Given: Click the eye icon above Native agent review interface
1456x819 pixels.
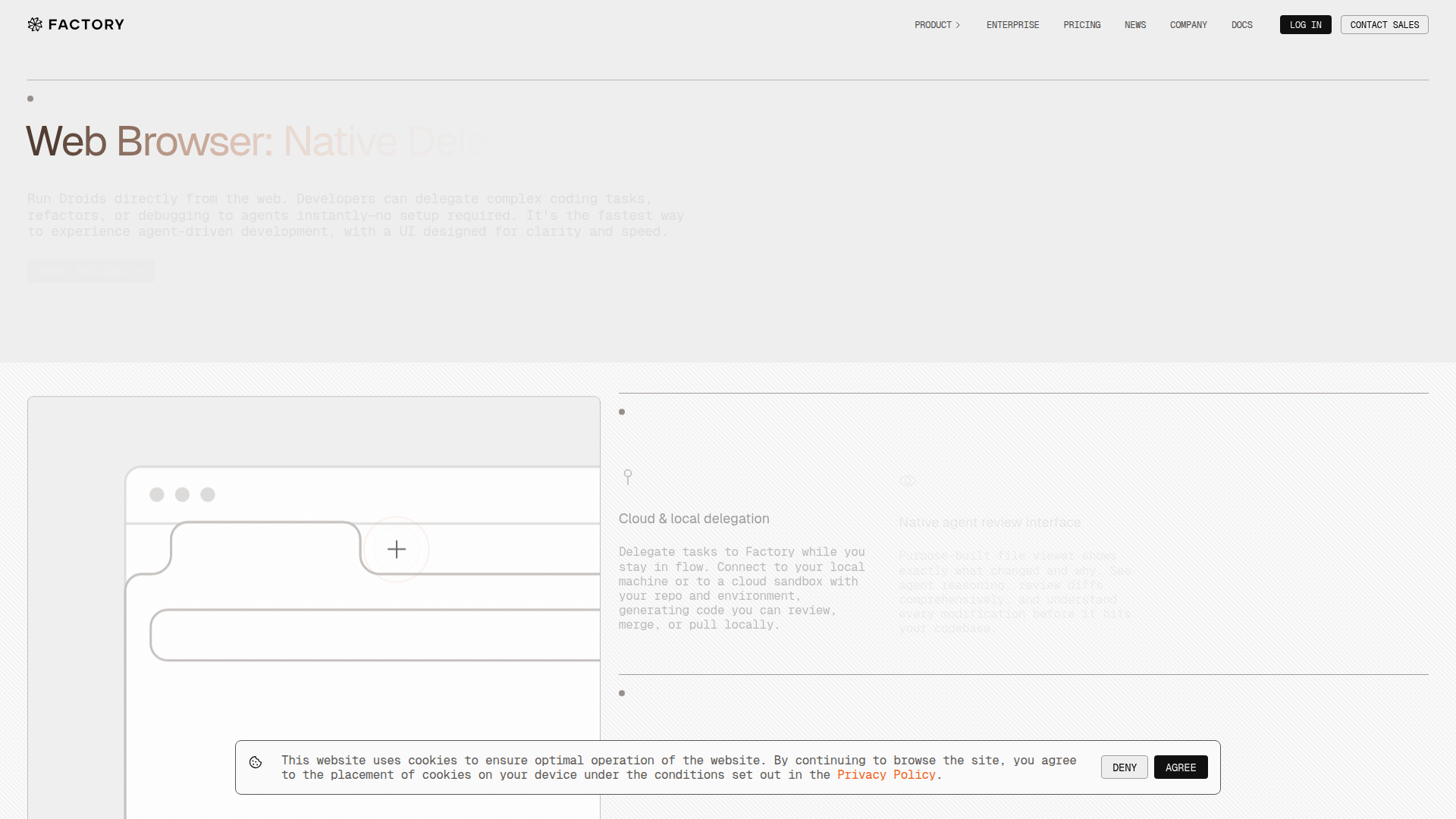Looking at the screenshot, I should pyautogui.click(x=908, y=481).
